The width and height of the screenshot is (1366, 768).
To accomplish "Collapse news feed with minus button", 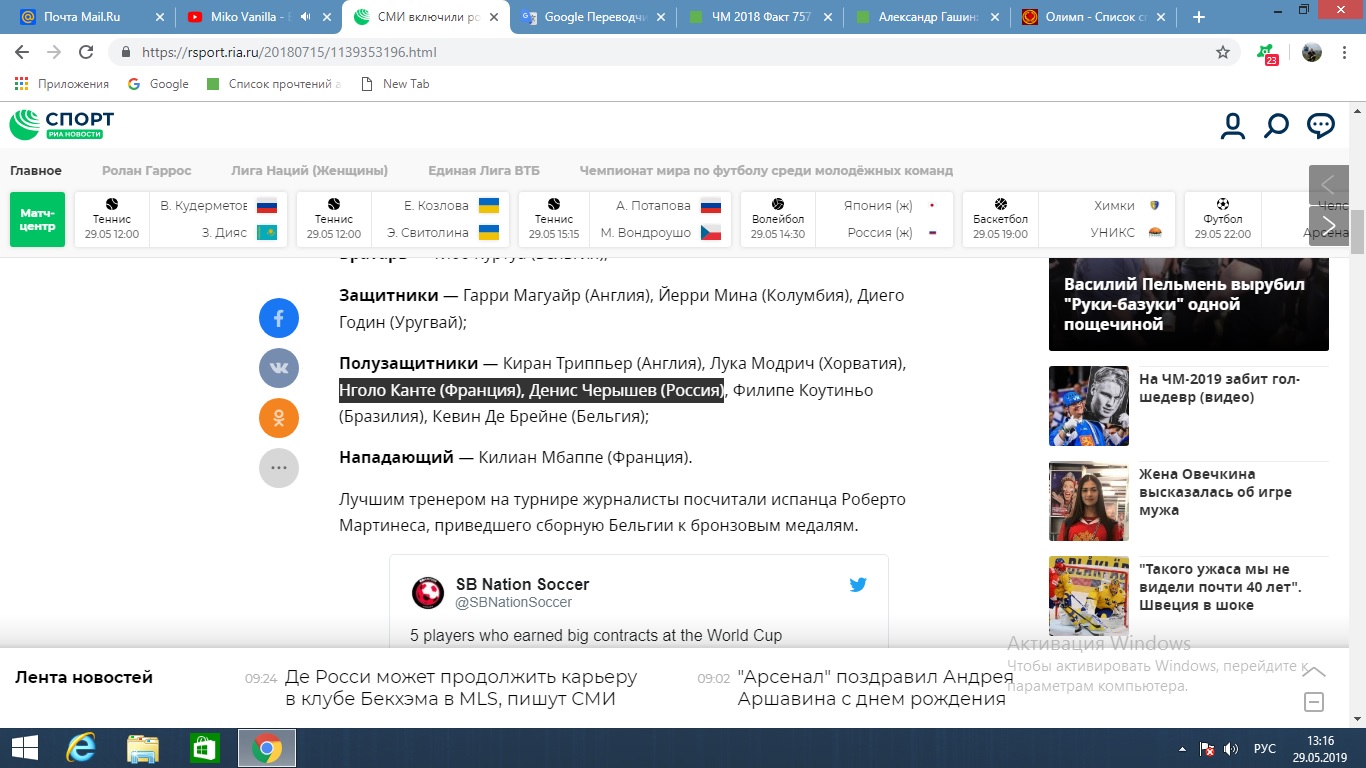I will [x=1315, y=702].
